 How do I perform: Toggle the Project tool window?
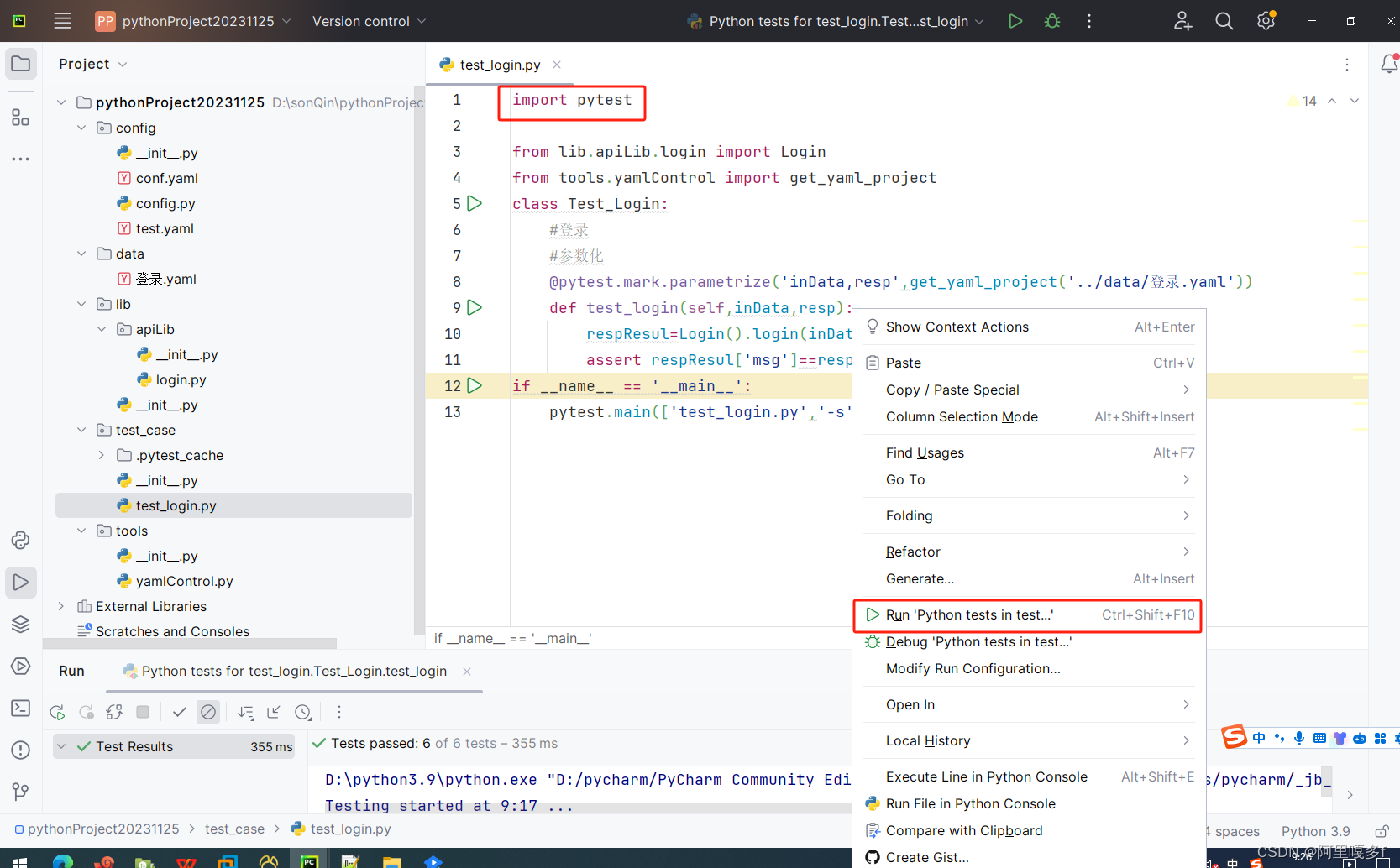21,64
